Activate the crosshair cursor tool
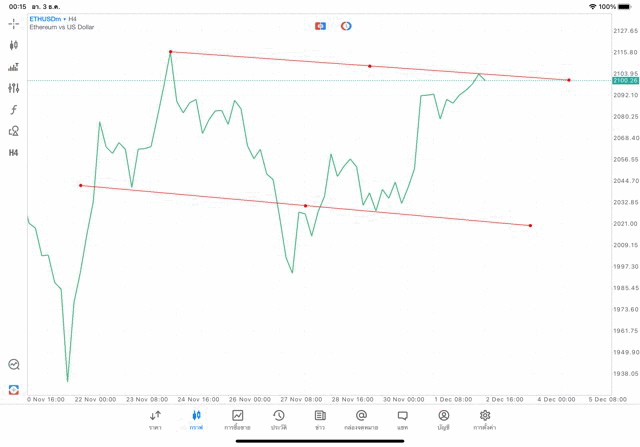The height and width of the screenshot is (447, 640). [13, 24]
